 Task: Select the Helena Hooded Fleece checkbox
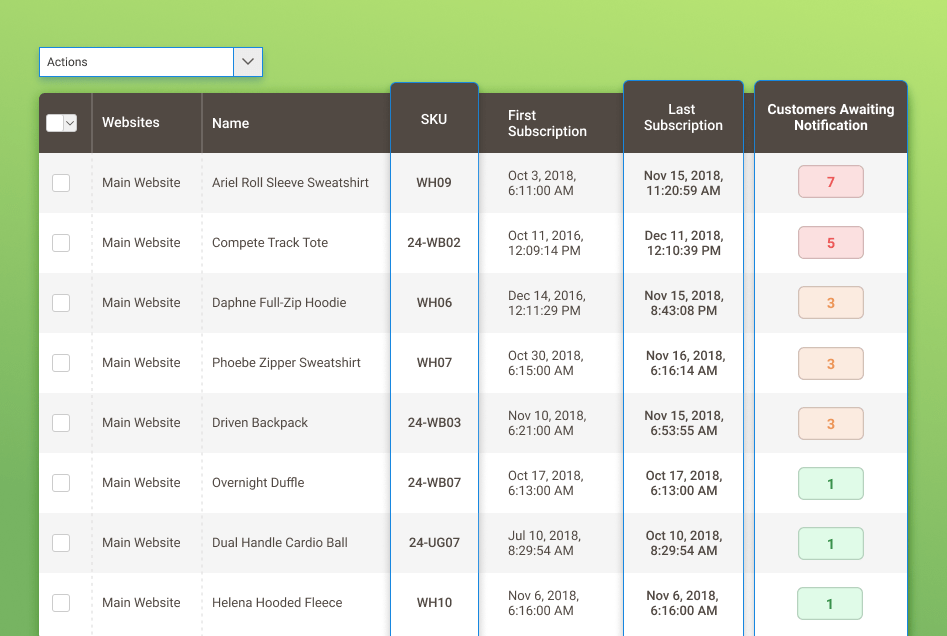tap(61, 602)
